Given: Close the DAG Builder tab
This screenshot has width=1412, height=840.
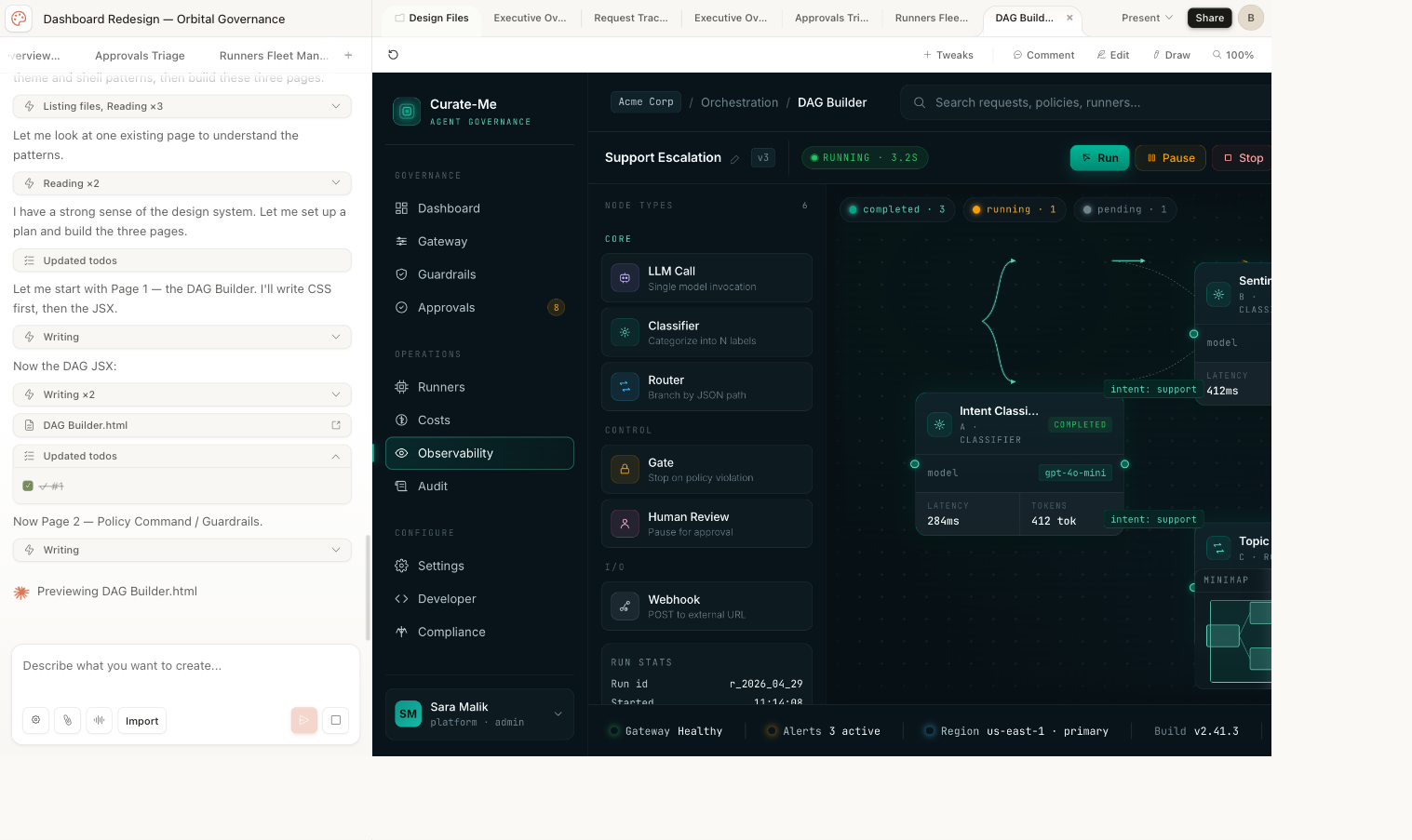Looking at the screenshot, I should click(1069, 18).
